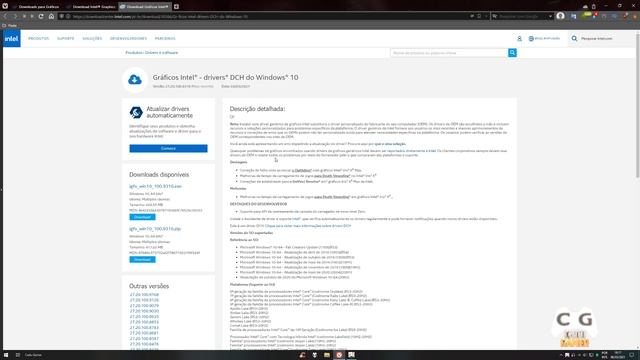Download the igfx_win10_100.9316.zip file
This screenshot has height=360, width=640.
(142, 259)
